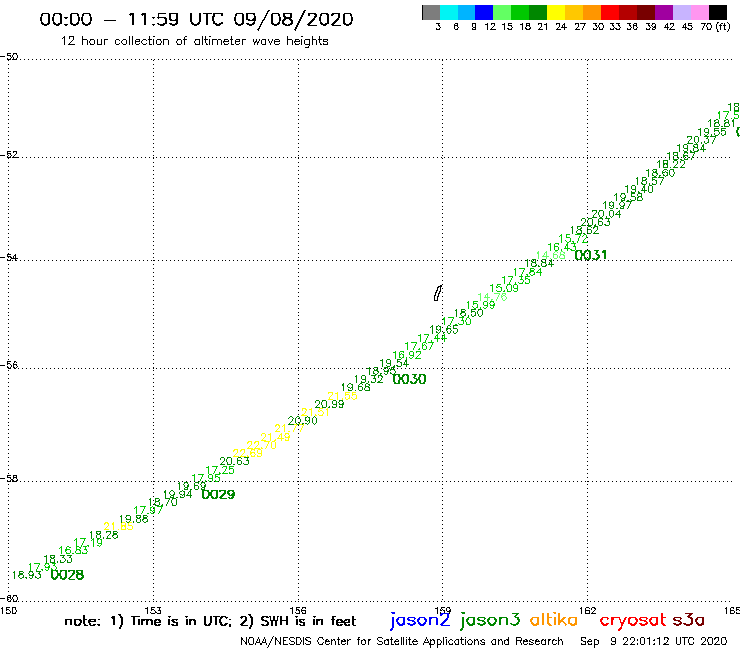
Task: Click the 20.99 wave height reading
Action: 329,404
